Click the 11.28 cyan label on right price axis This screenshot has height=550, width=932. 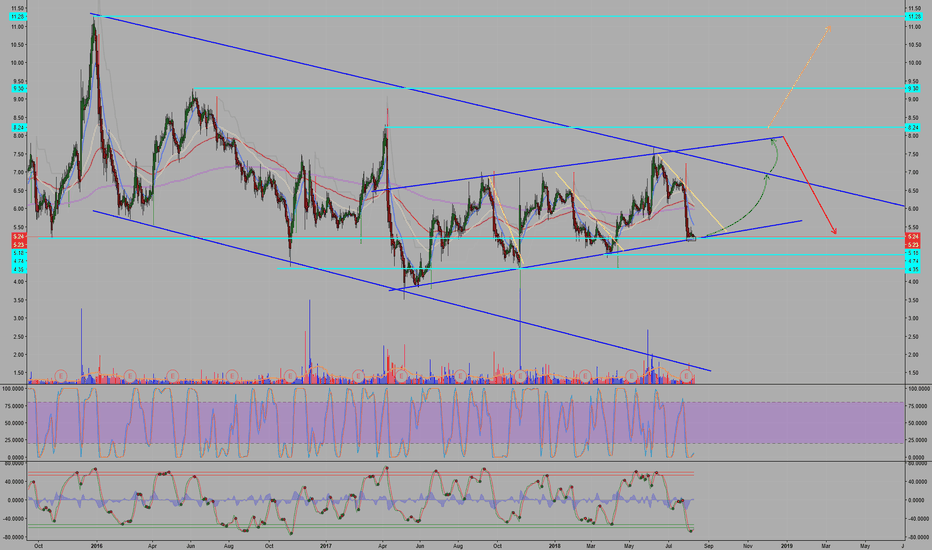coord(912,17)
